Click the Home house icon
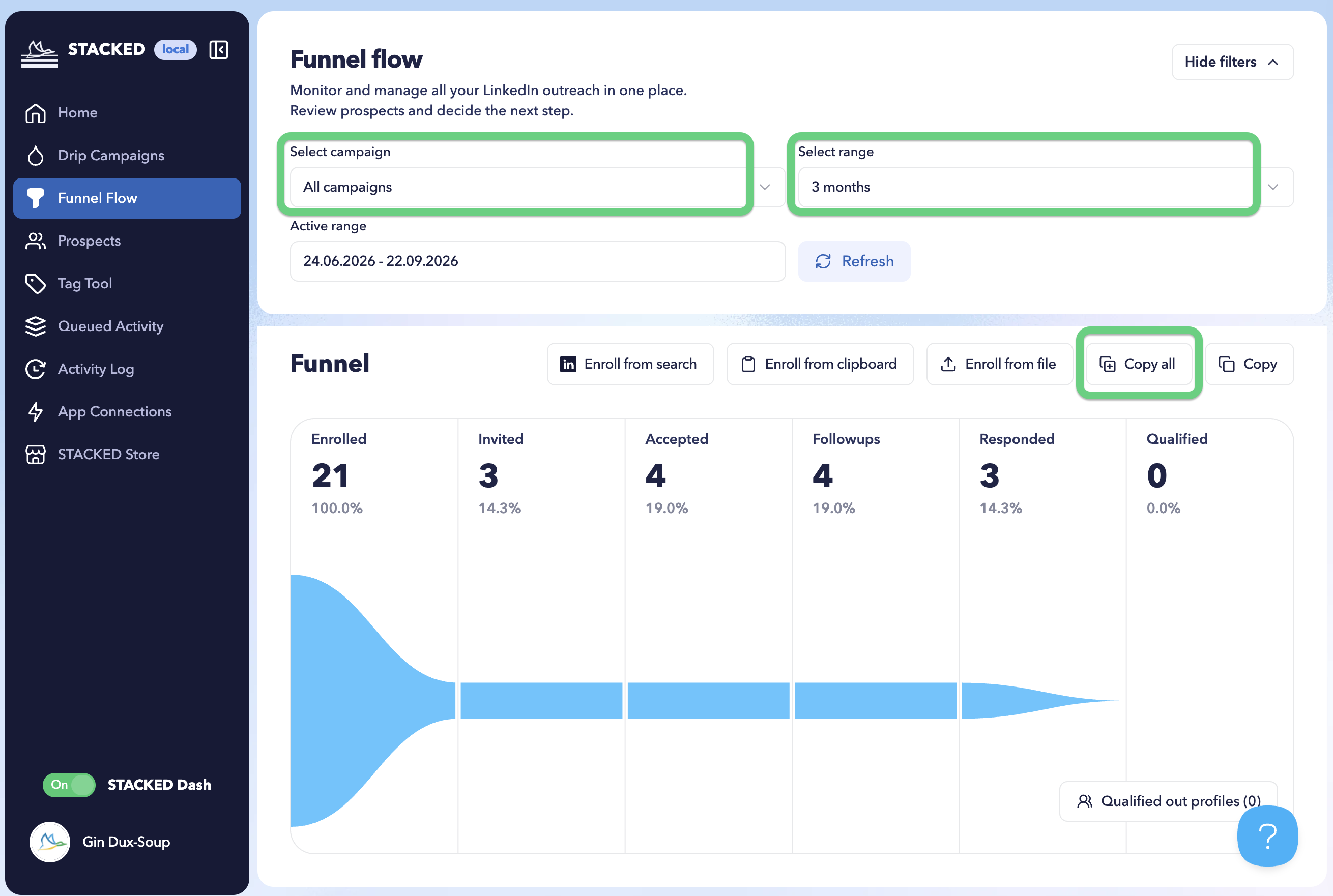Screen dimensions: 1333x896 (x=36, y=112)
